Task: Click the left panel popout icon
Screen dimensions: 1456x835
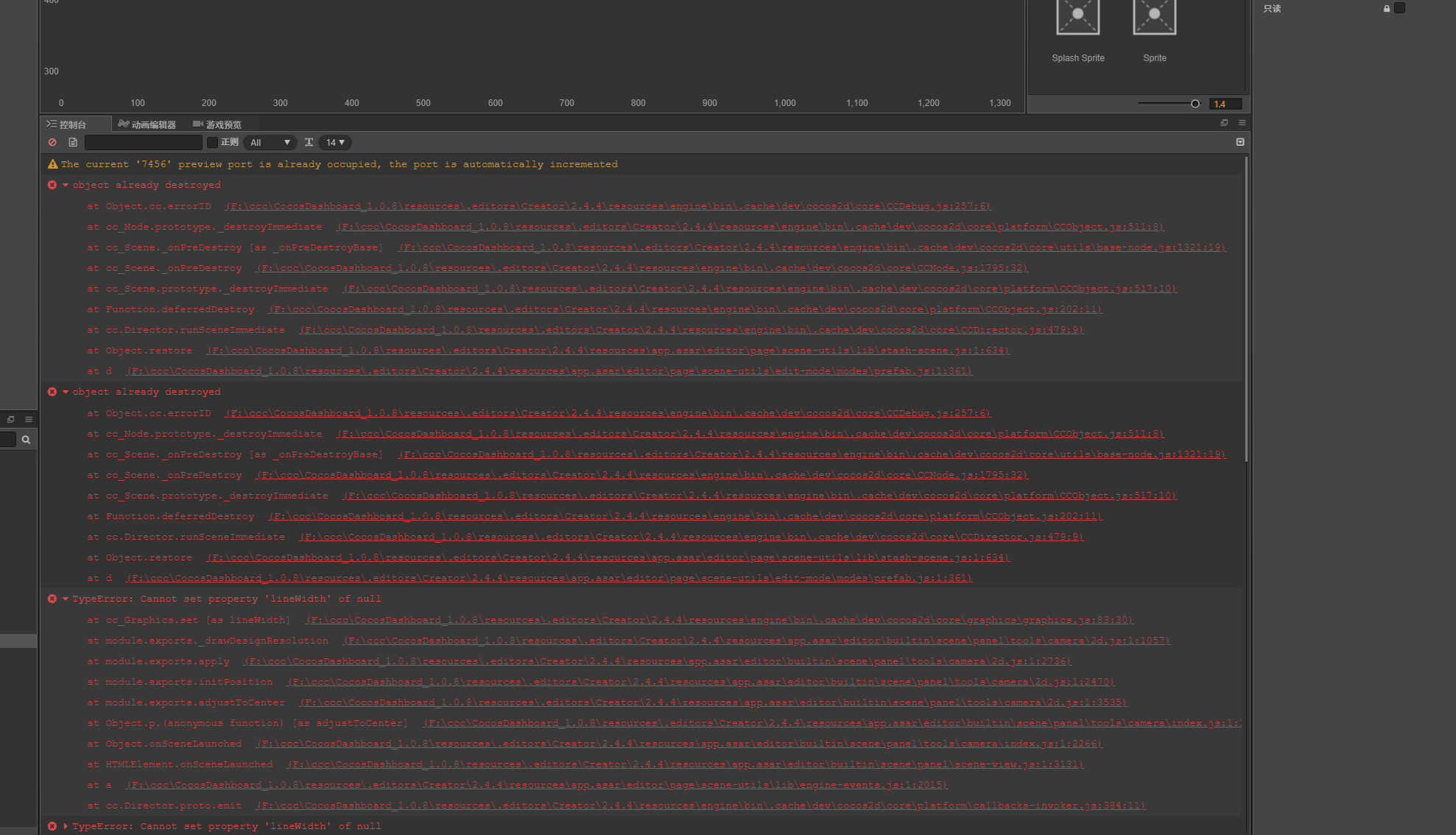Action: click(10, 420)
